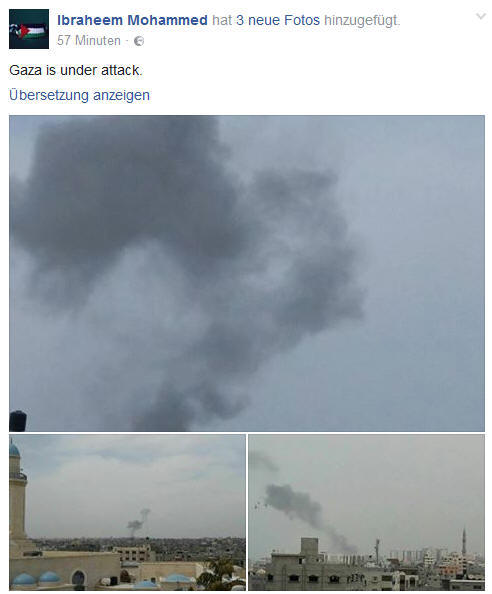View the mosque and distant smoke photo
492x594 pixels.
point(127,512)
